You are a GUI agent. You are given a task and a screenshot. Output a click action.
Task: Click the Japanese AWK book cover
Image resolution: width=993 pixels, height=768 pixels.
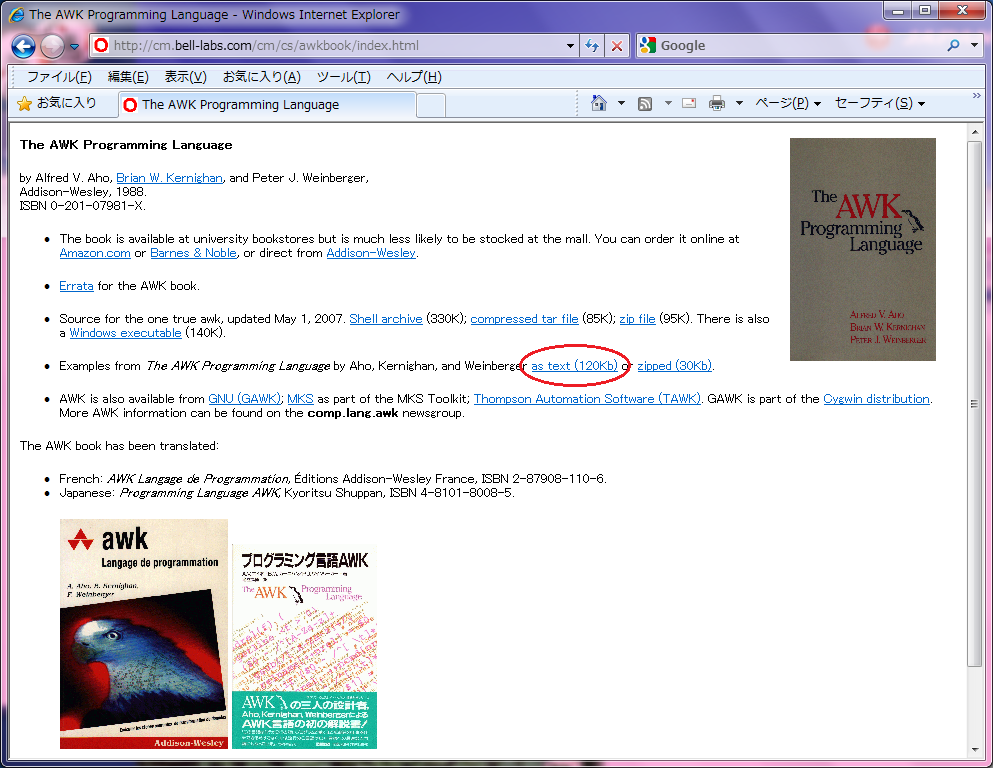[305, 646]
